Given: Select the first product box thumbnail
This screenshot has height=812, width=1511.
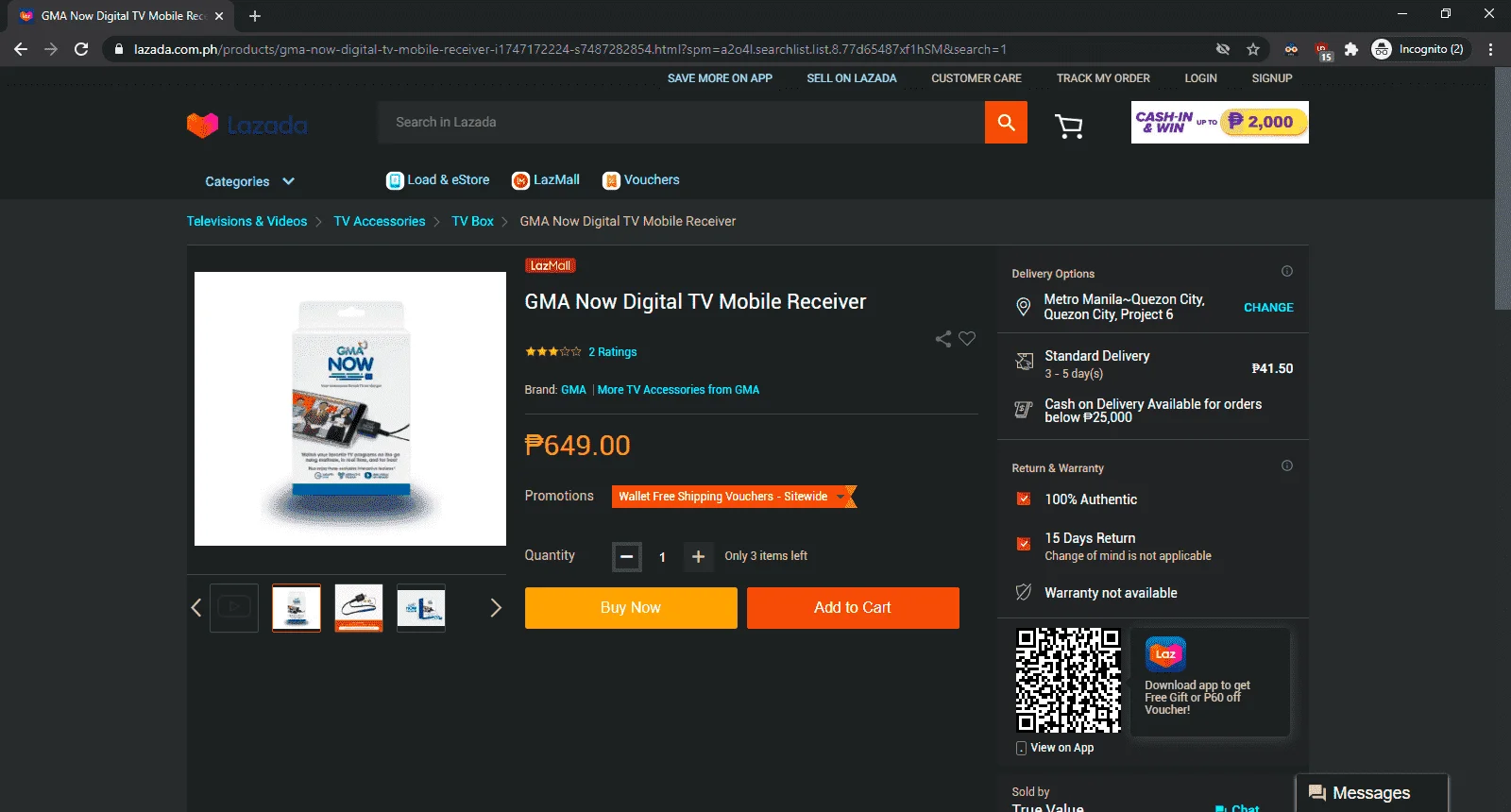Looking at the screenshot, I should click(x=297, y=608).
